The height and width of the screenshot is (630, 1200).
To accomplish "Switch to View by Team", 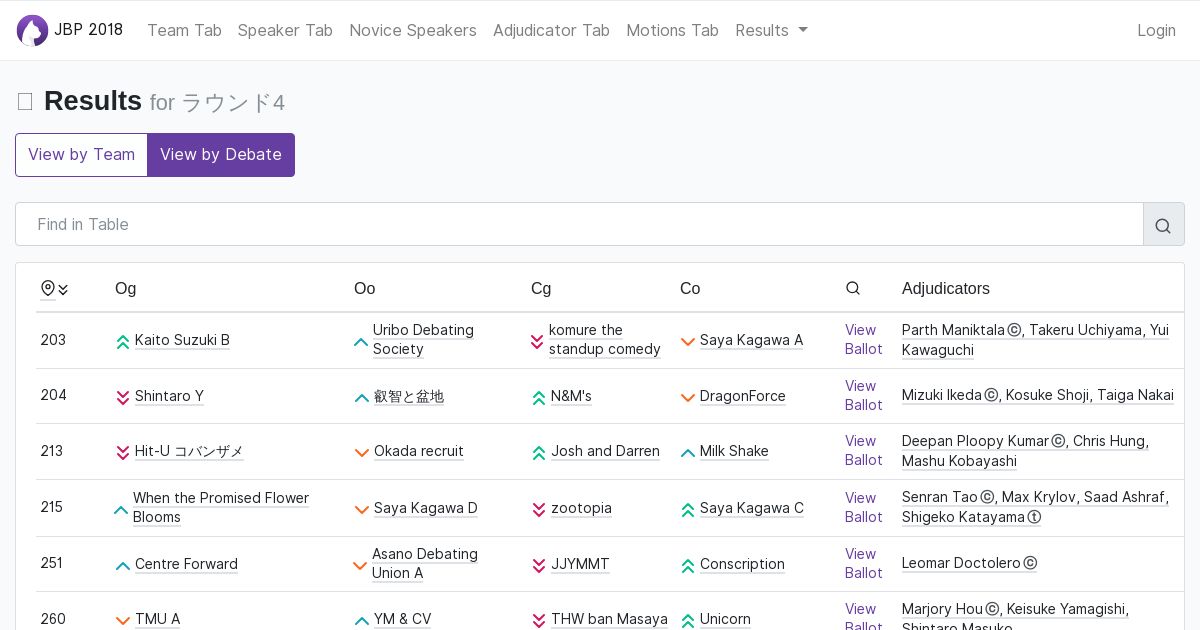I will pos(81,155).
